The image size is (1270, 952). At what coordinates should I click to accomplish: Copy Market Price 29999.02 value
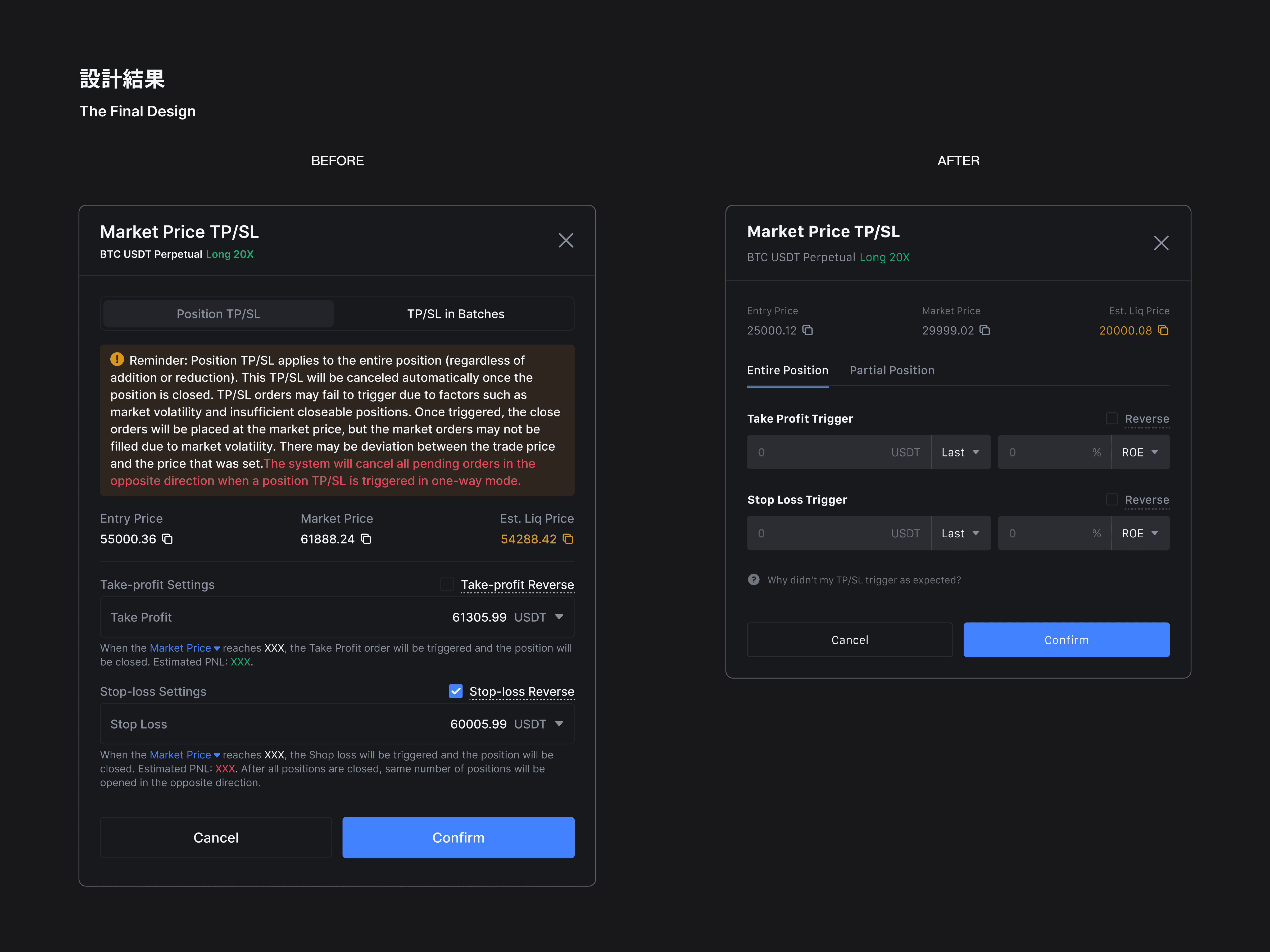pyautogui.click(x=985, y=331)
